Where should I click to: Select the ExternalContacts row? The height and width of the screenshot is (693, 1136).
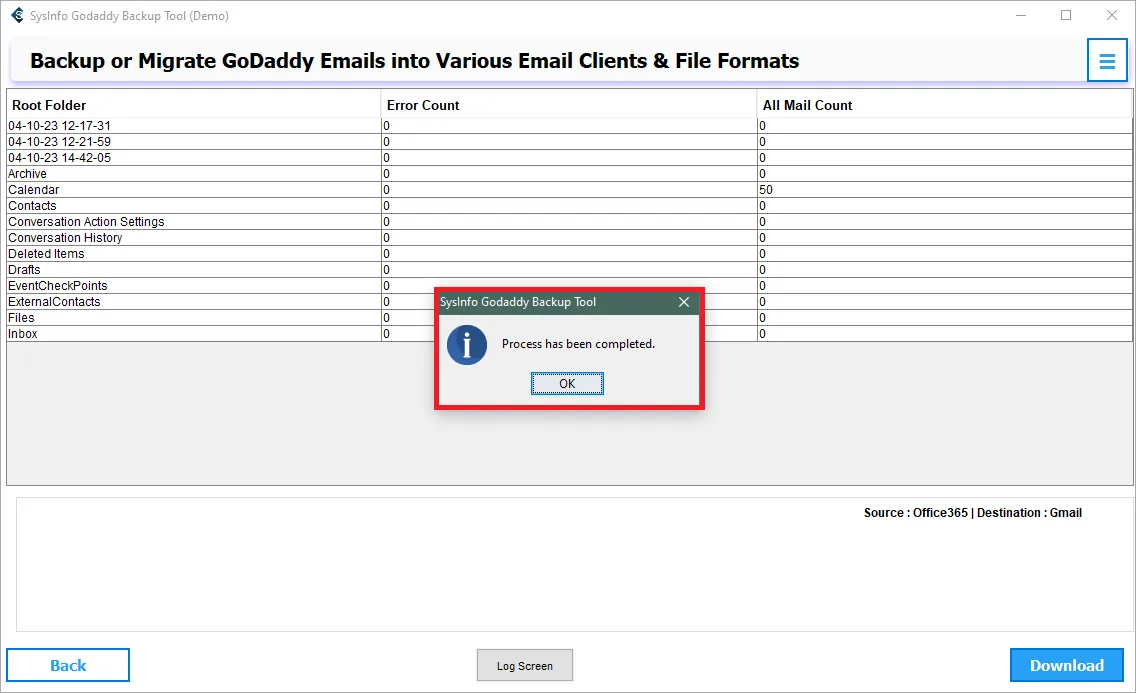569,301
